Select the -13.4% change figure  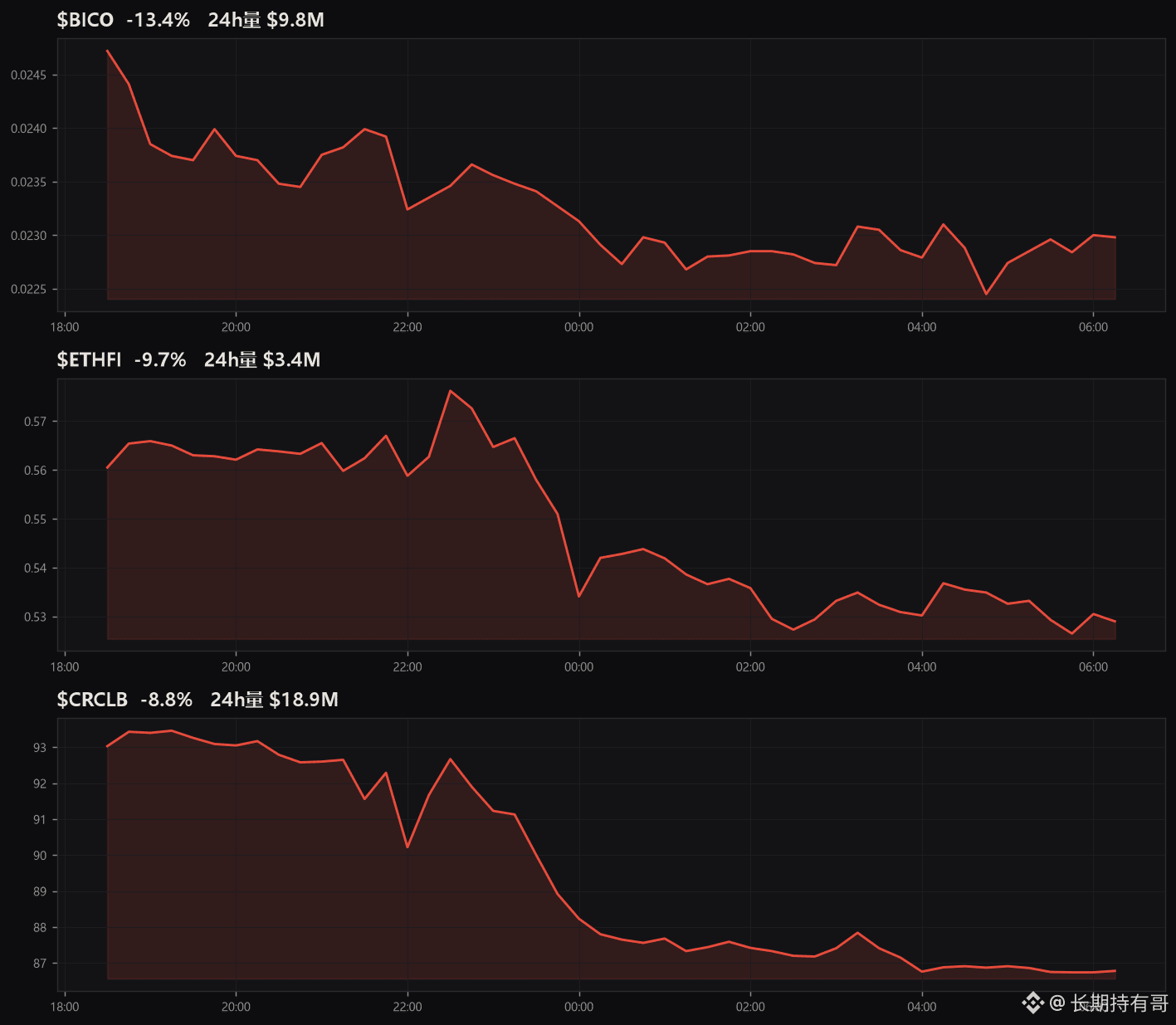(159, 20)
